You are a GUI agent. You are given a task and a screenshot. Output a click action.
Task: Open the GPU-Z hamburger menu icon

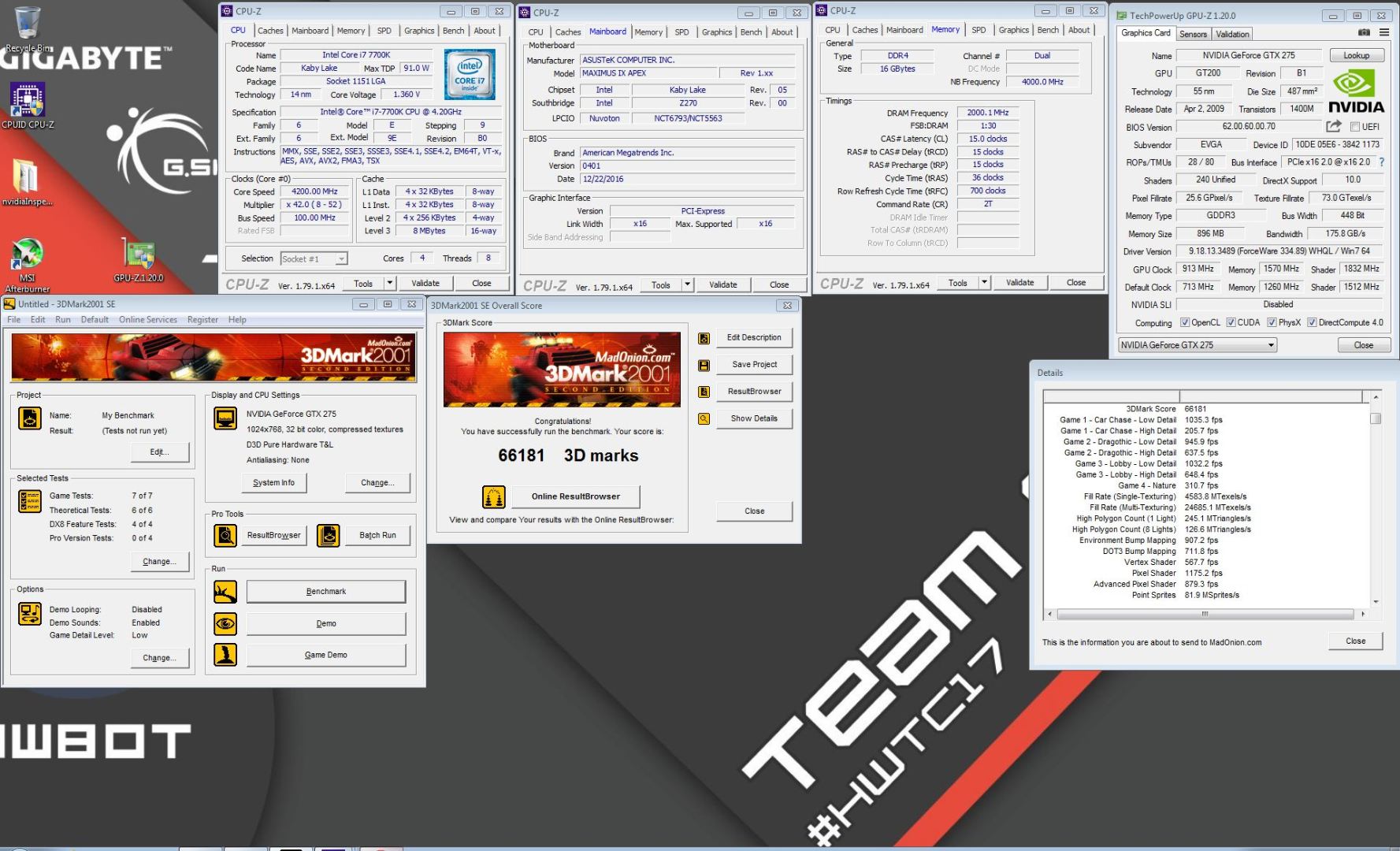(1384, 33)
